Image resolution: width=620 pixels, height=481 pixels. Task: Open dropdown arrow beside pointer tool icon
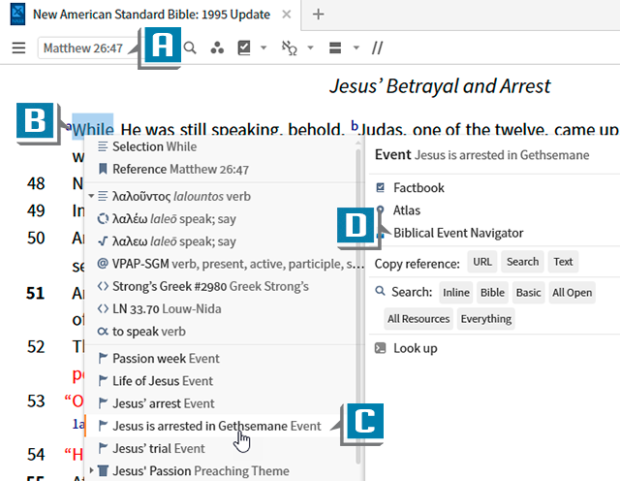point(311,47)
